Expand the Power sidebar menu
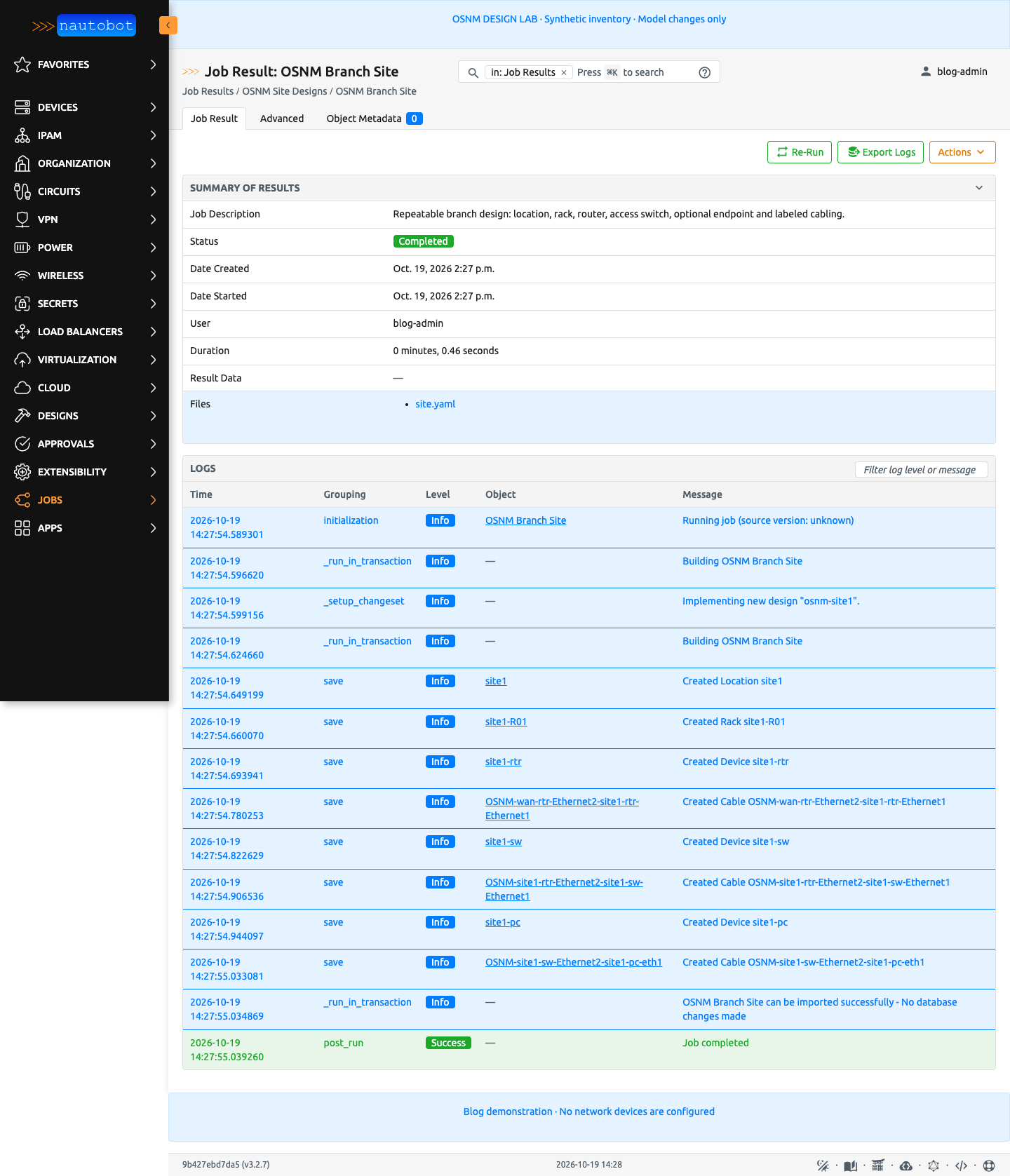 click(84, 248)
